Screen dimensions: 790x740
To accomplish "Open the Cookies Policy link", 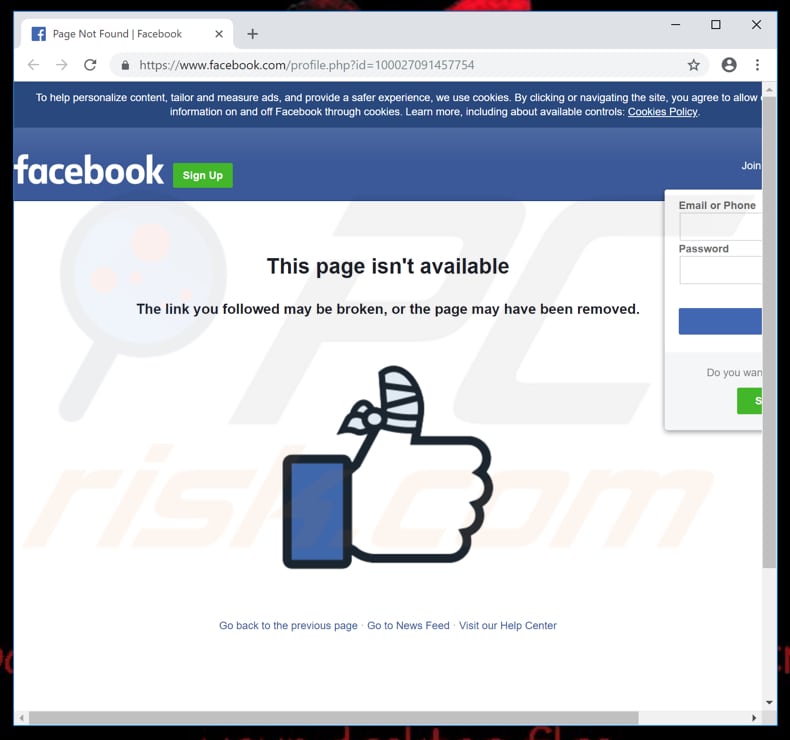I will [x=663, y=112].
